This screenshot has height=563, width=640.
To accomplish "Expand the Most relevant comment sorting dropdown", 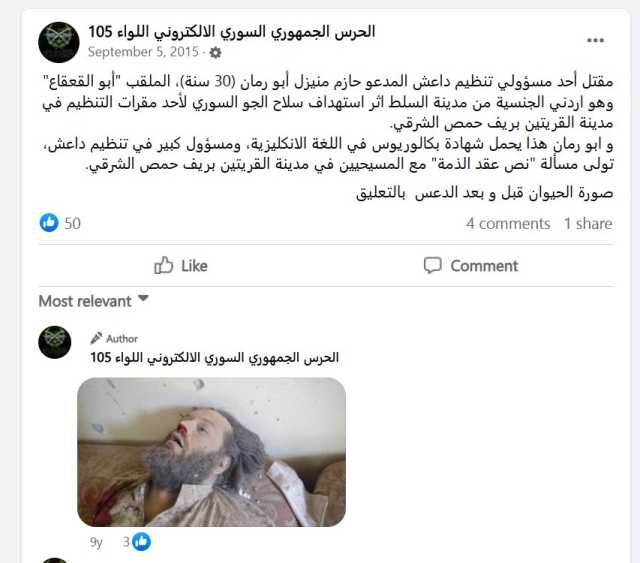I will pyautogui.click(x=93, y=301).
